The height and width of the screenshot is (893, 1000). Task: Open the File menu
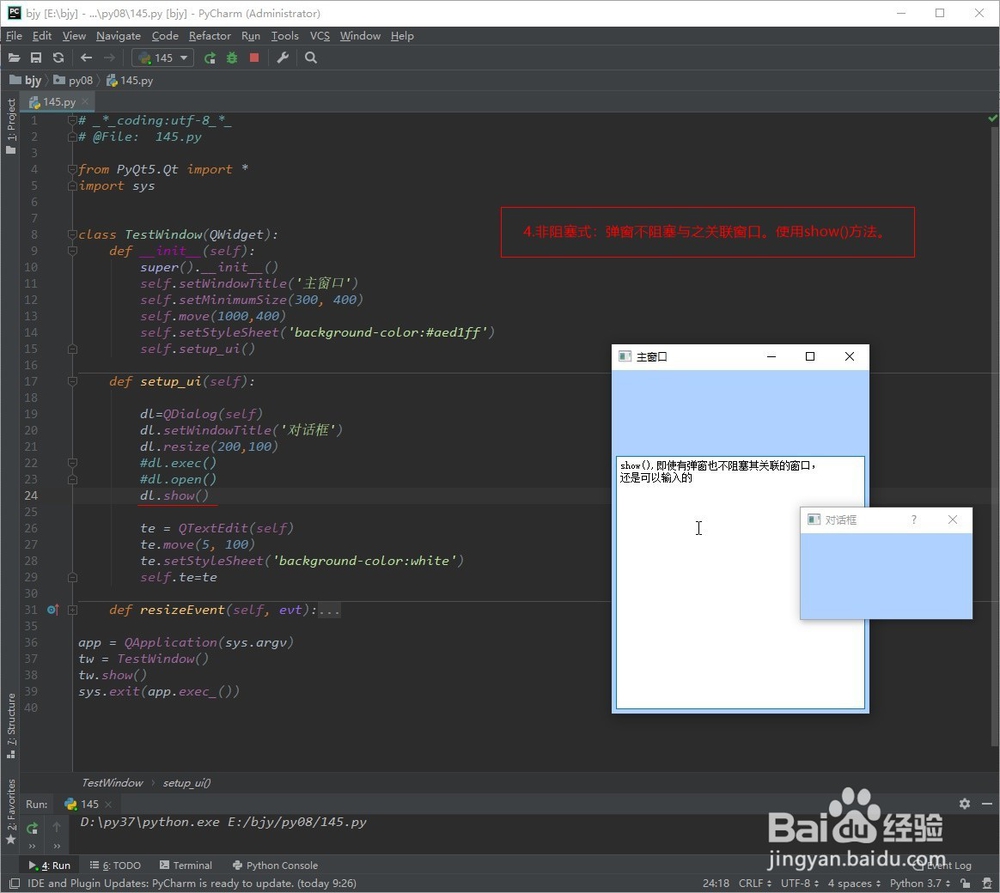tap(14, 36)
